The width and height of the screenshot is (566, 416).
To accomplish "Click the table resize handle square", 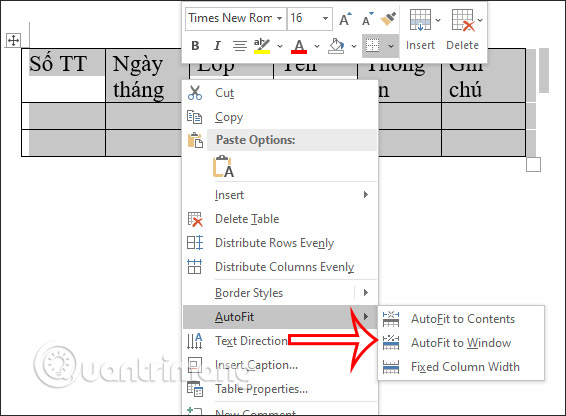I will pyautogui.click(x=534, y=164).
